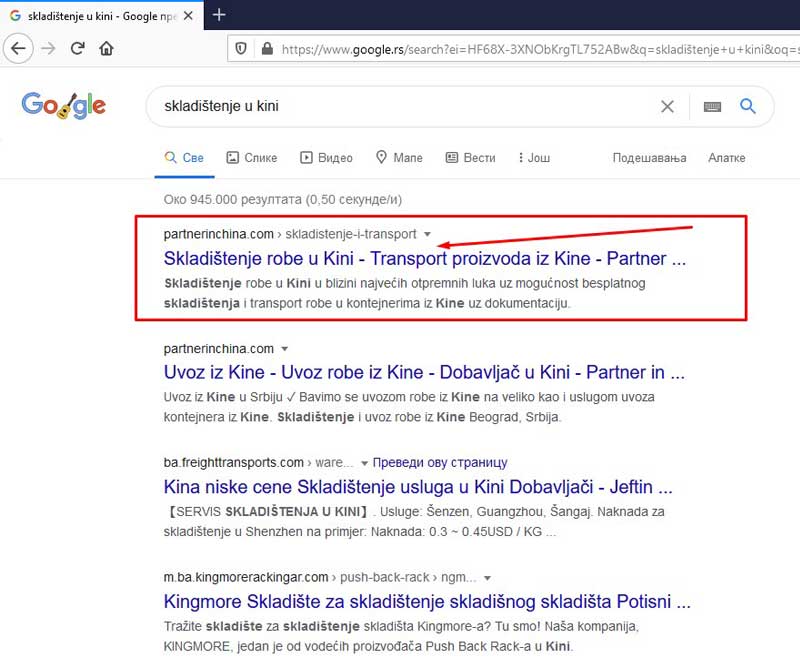Open 'Kina niske cene Skladištenje' result
This screenshot has width=800, height=670.
click(x=418, y=487)
